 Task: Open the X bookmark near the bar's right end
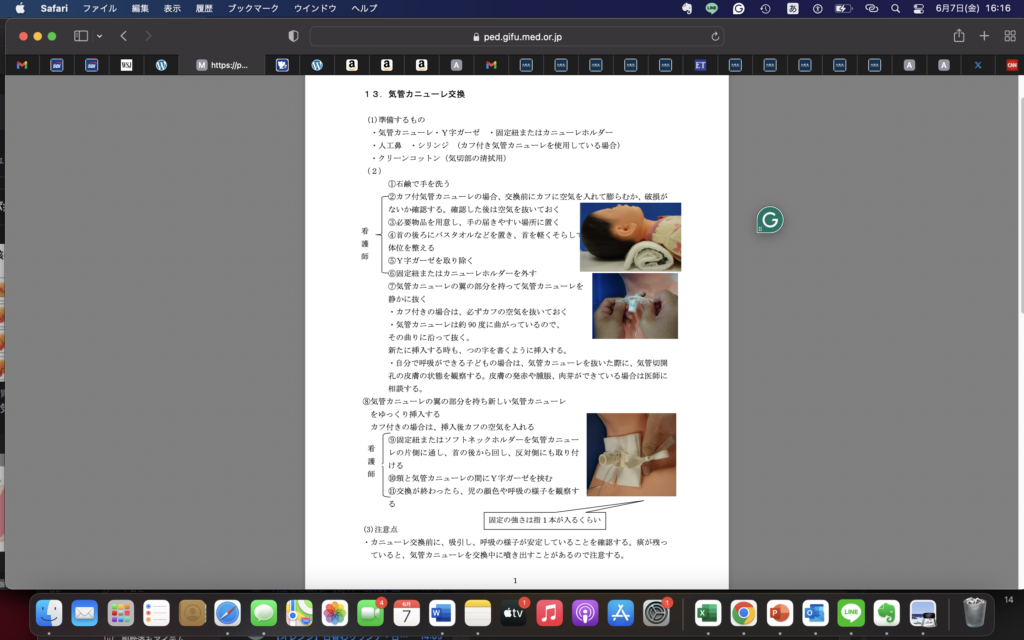pos(978,64)
